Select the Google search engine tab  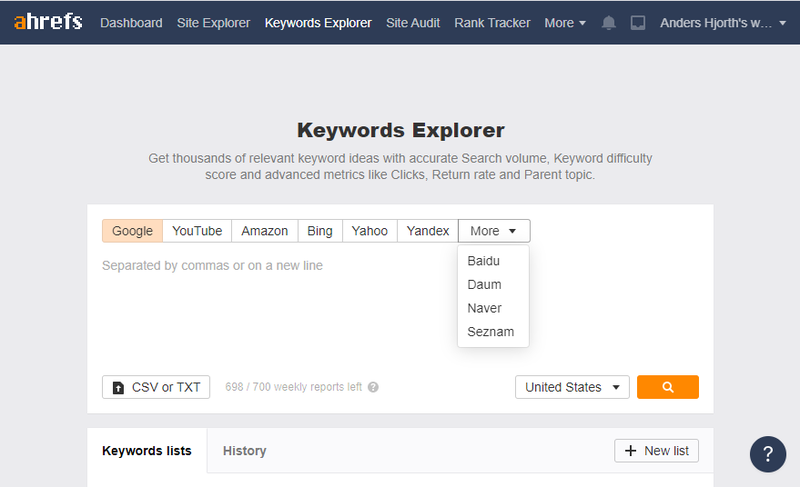[132, 231]
